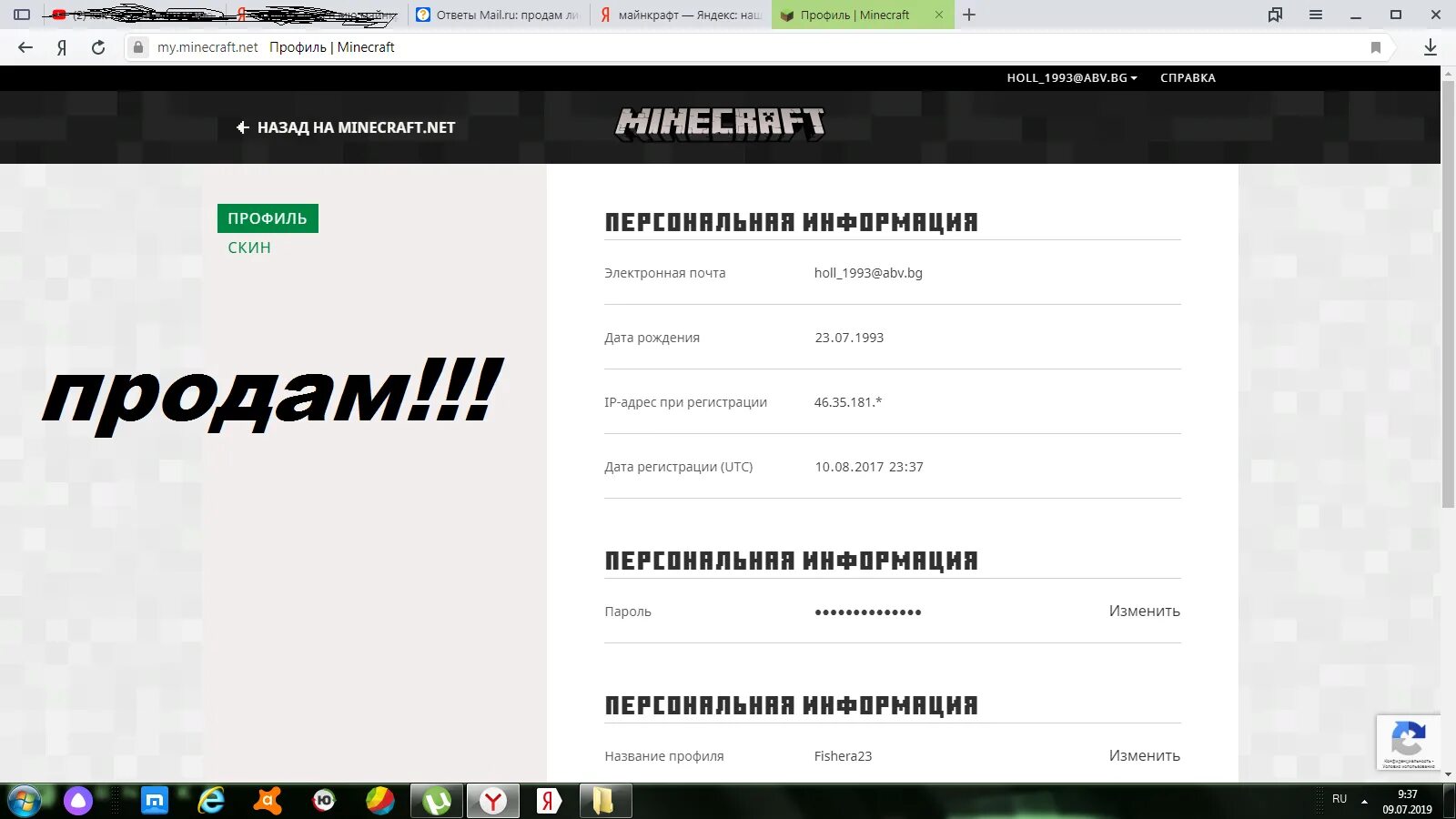The image size is (1456, 819).
Task: Reload the Minecraft profile page
Action: [x=98, y=47]
